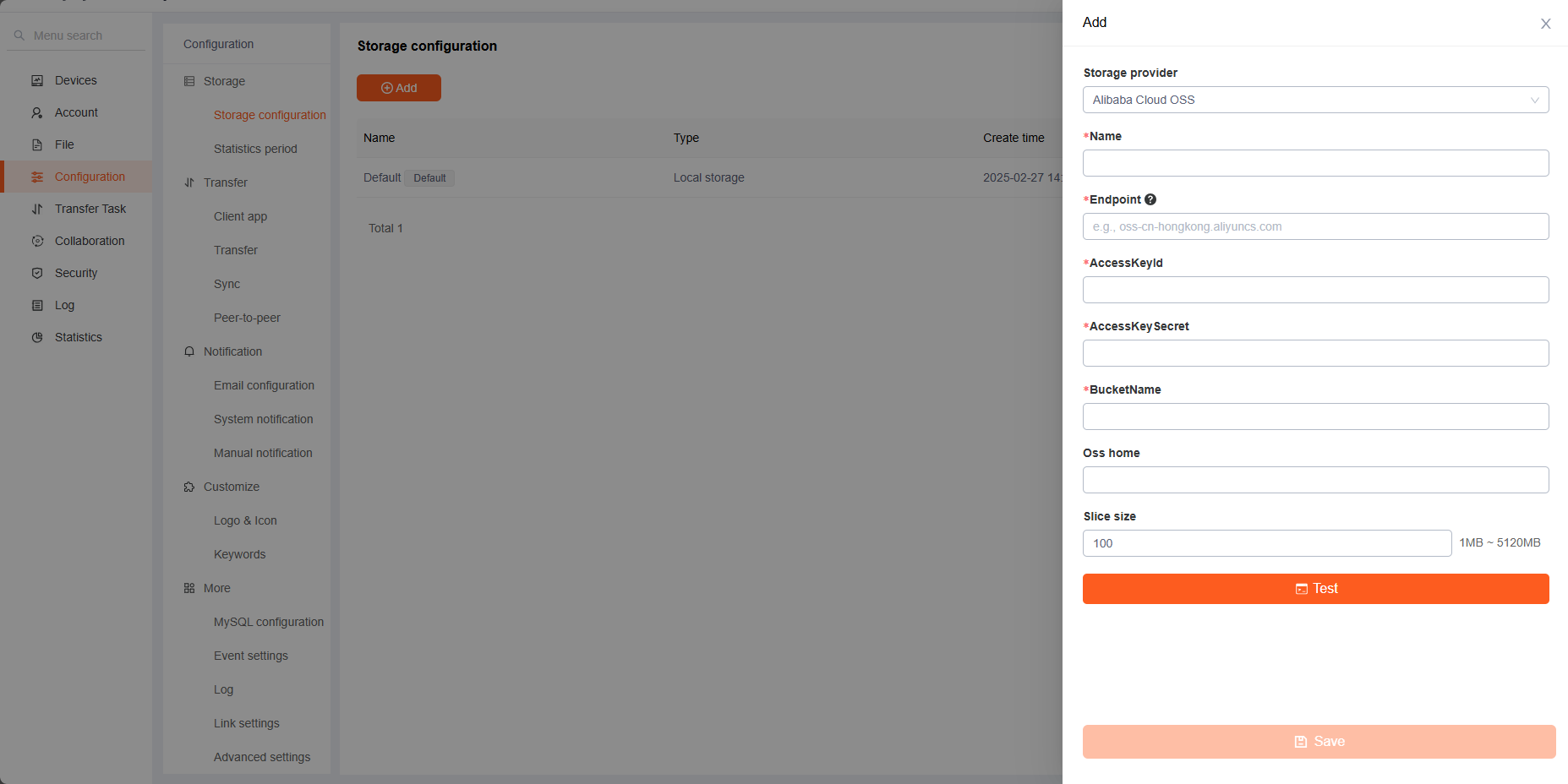Click the Menu search magnifier icon

click(x=19, y=35)
